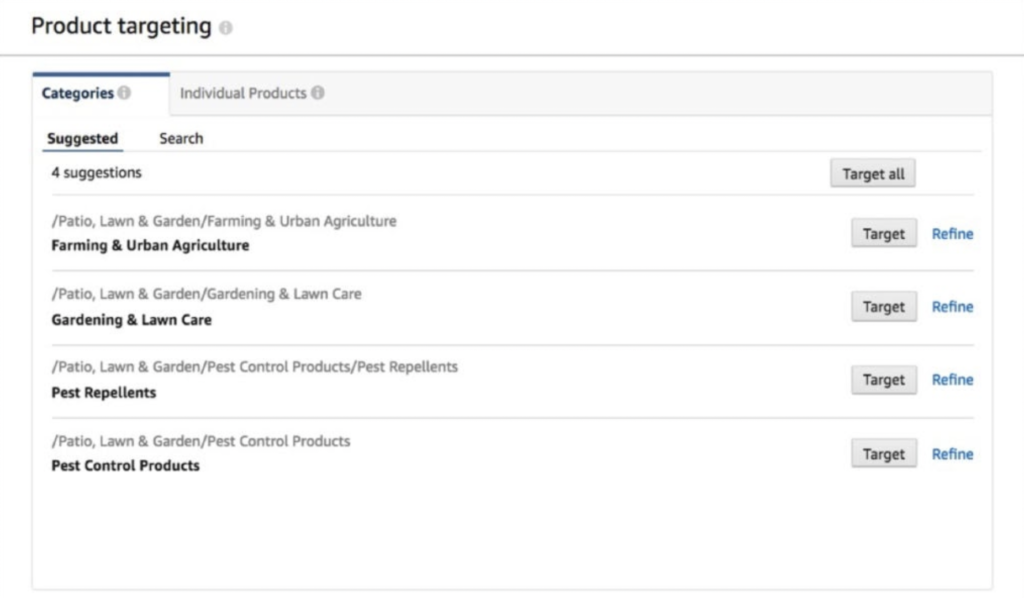Click the info icon beside the Categories tab
This screenshot has width=1024, height=598.
pos(126,92)
